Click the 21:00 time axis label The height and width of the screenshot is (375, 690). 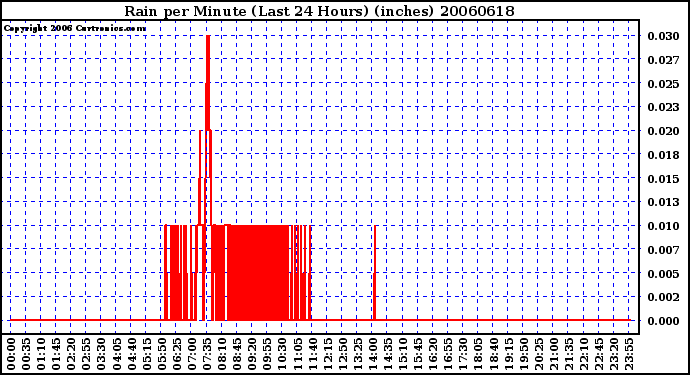(554, 354)
